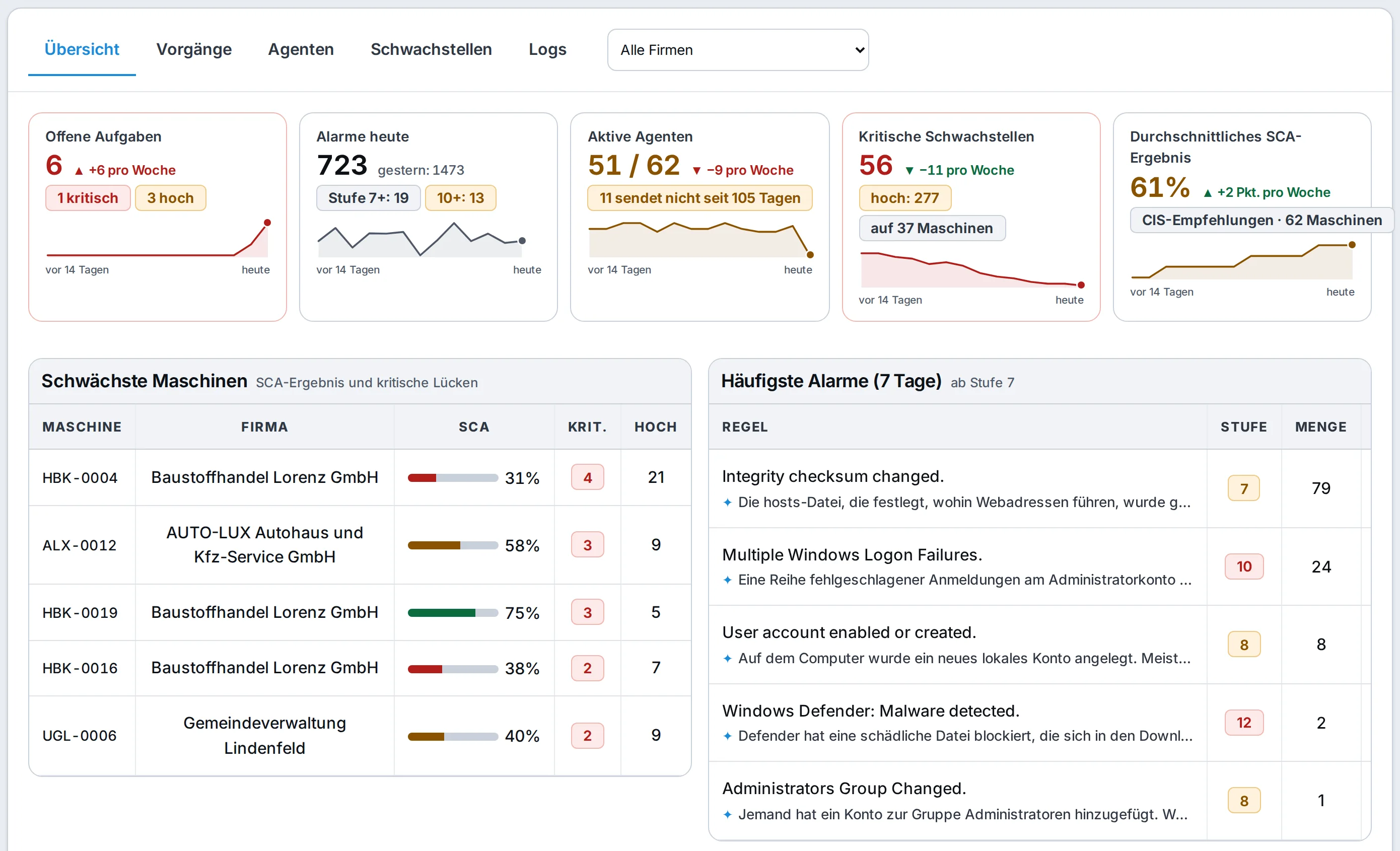The image size is (1400, 851).
Task: Select machine UGL-0006 in the table
Action: coord(80,736)
